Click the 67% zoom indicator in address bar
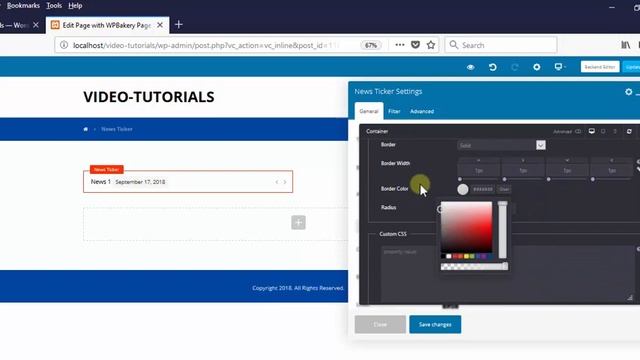The height and width of the screenshot is (360, 640). pos(371,45)
